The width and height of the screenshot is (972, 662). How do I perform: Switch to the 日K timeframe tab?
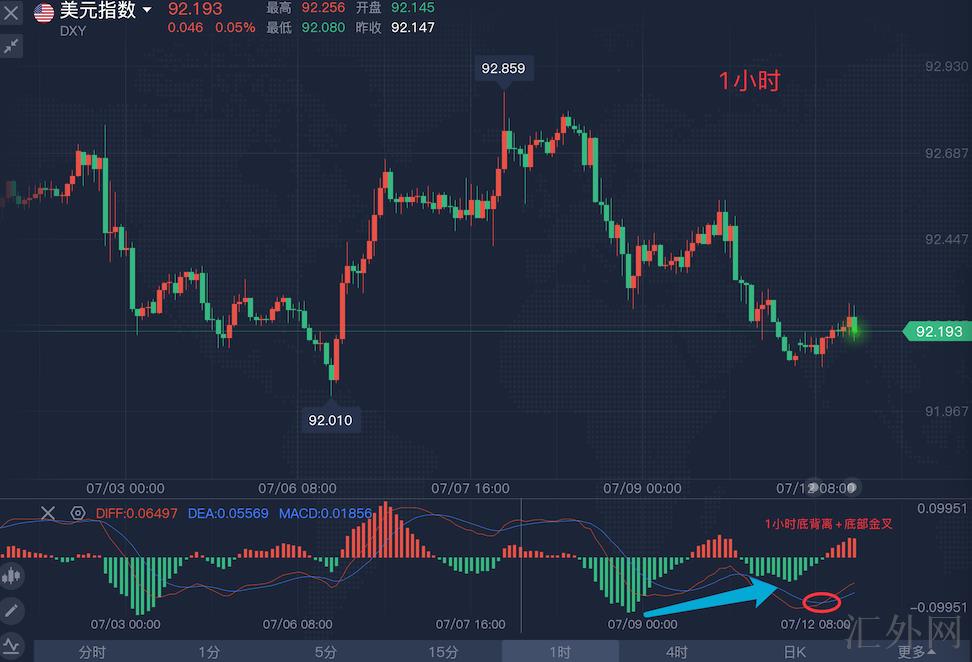(x=794, y=652)
